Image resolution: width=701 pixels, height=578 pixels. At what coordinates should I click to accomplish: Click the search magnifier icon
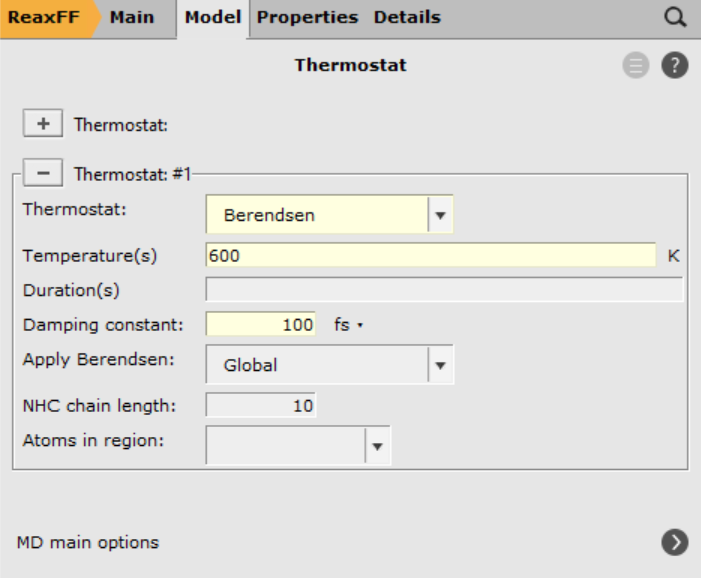675,17
